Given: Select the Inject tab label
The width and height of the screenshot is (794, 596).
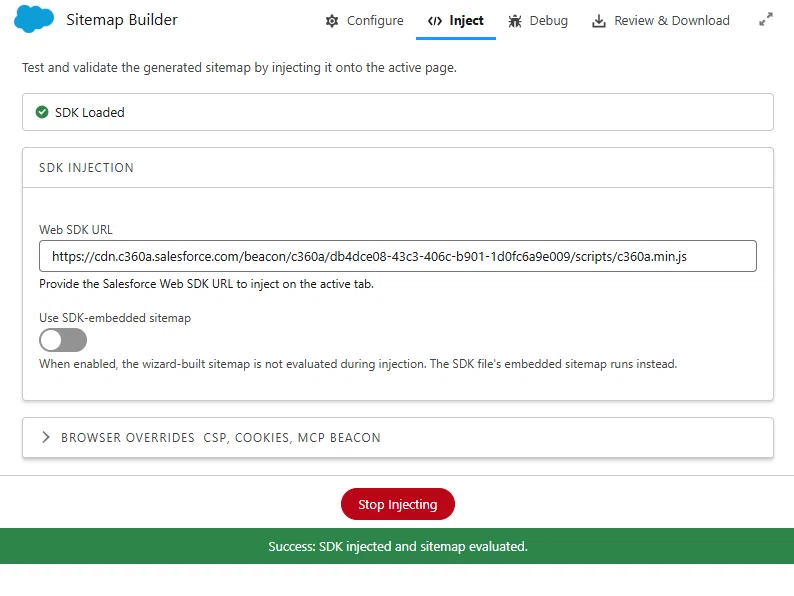Looking at the screenshot, I should pos(466,21).
